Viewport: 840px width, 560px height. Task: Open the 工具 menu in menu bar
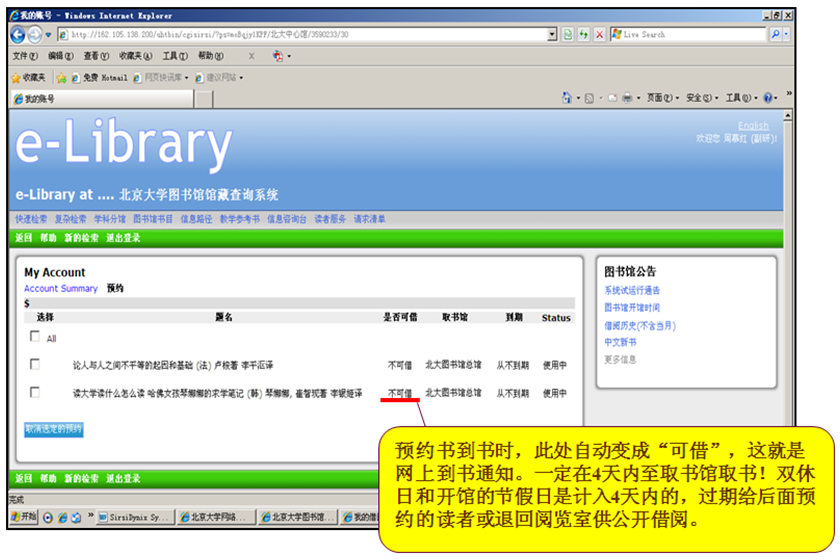(x=175, y=56)
